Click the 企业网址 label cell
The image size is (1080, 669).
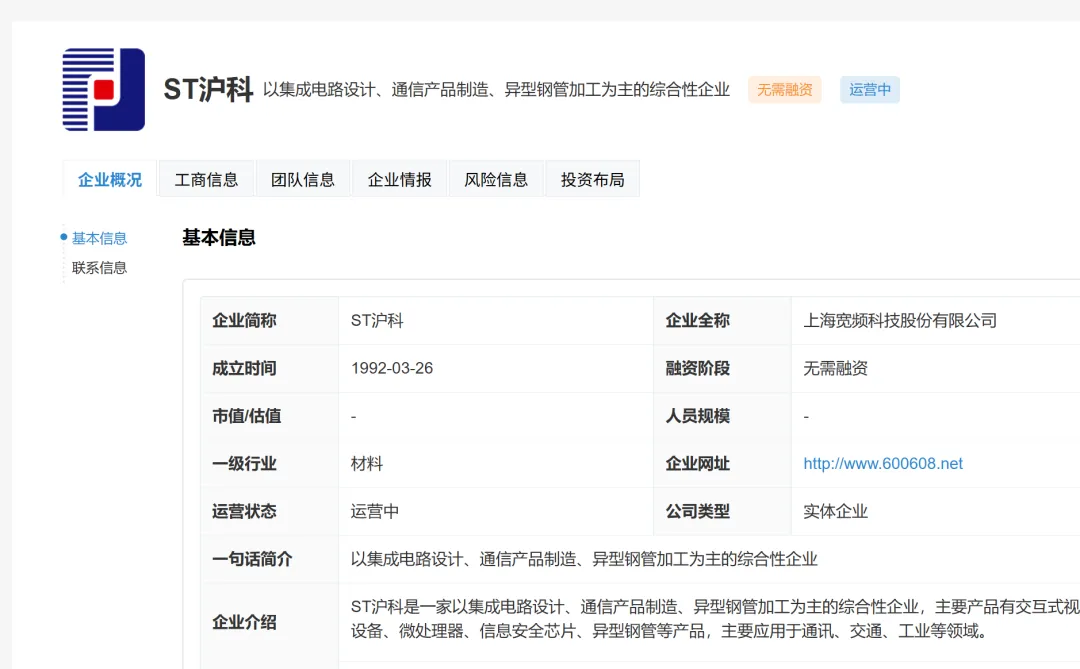coord(722,464)
